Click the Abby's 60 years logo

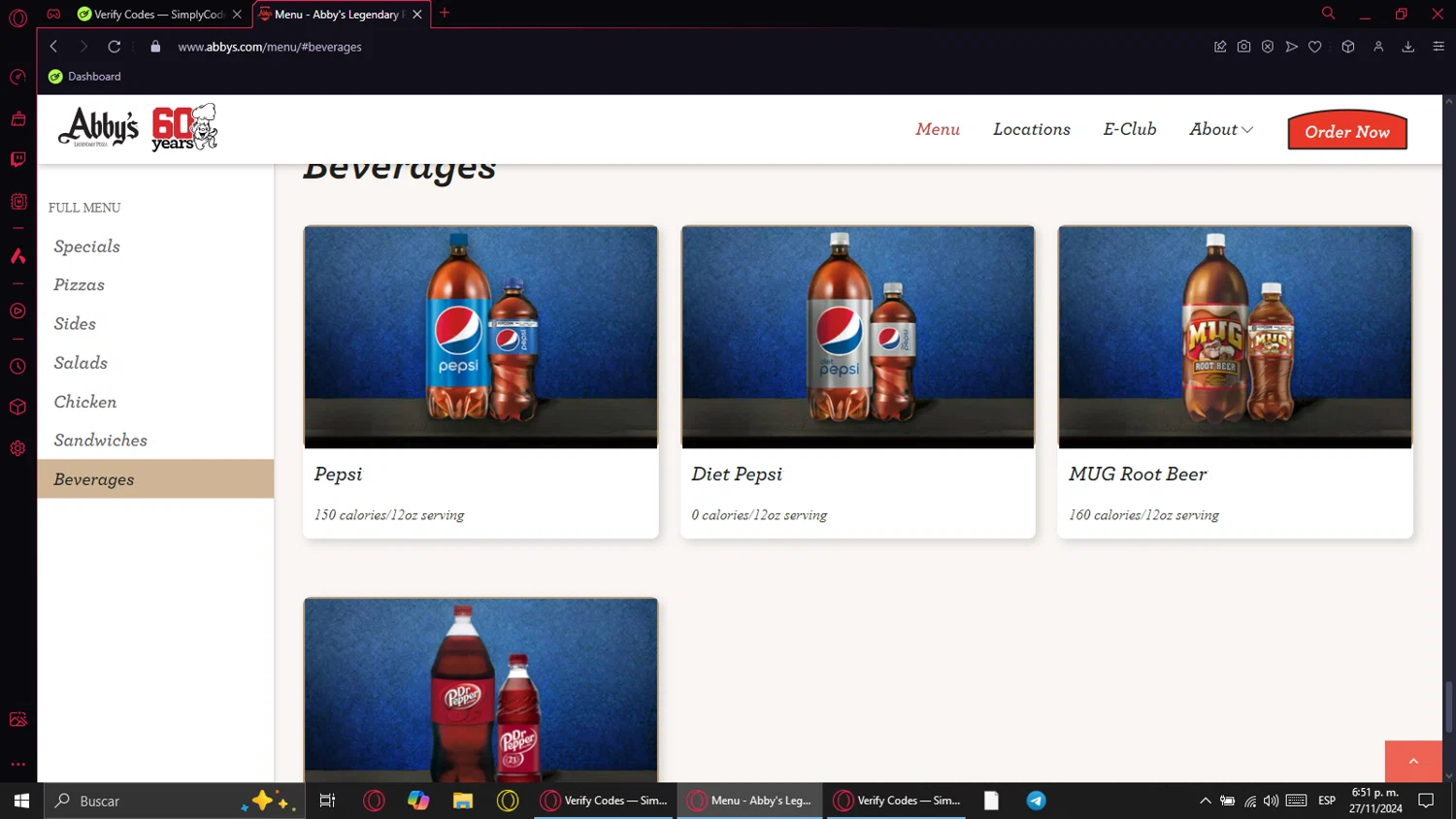point(138,127)
